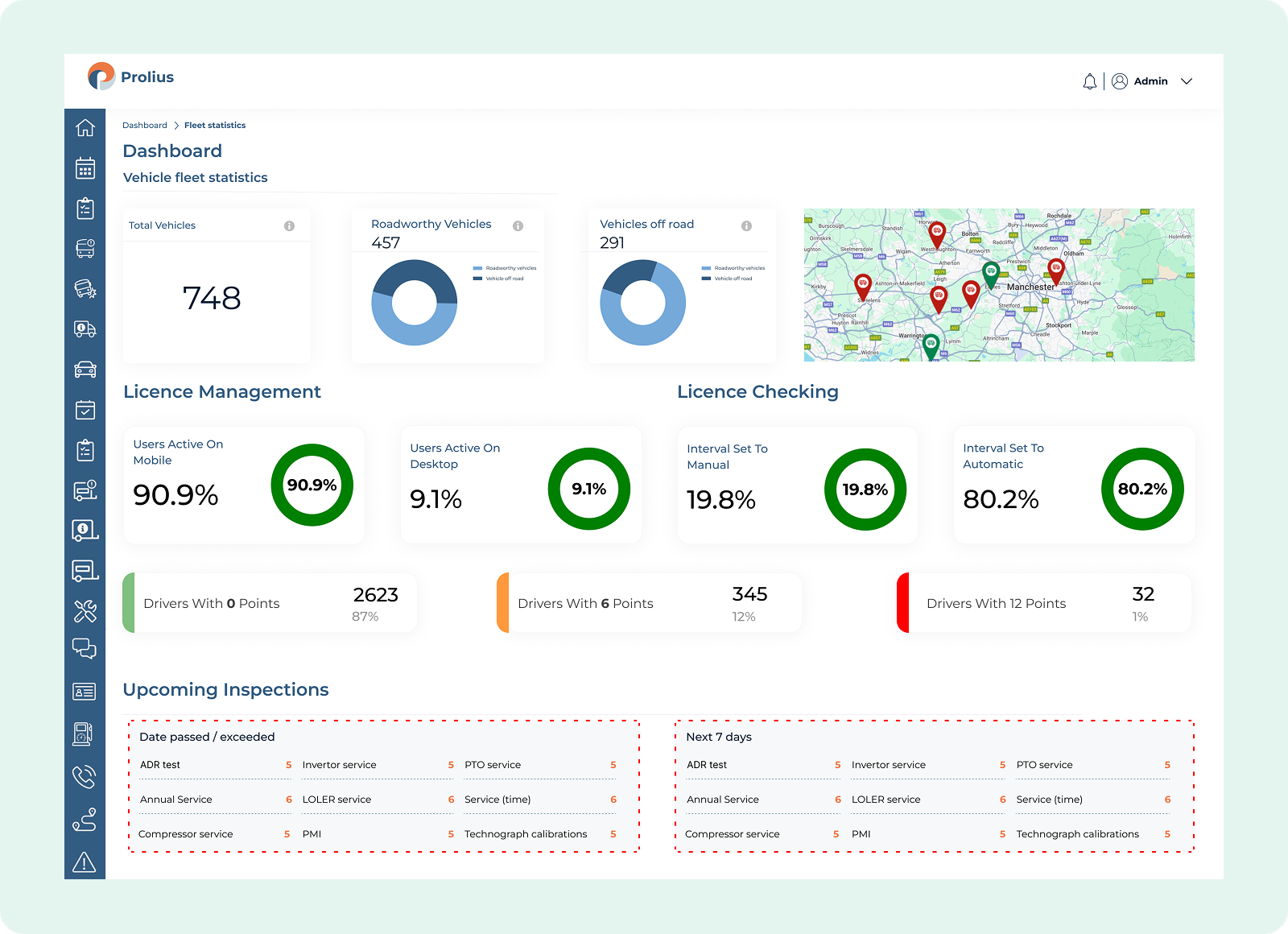
Task: Go to Dashboard via the breadcrumb link
Action: [145, 125]
